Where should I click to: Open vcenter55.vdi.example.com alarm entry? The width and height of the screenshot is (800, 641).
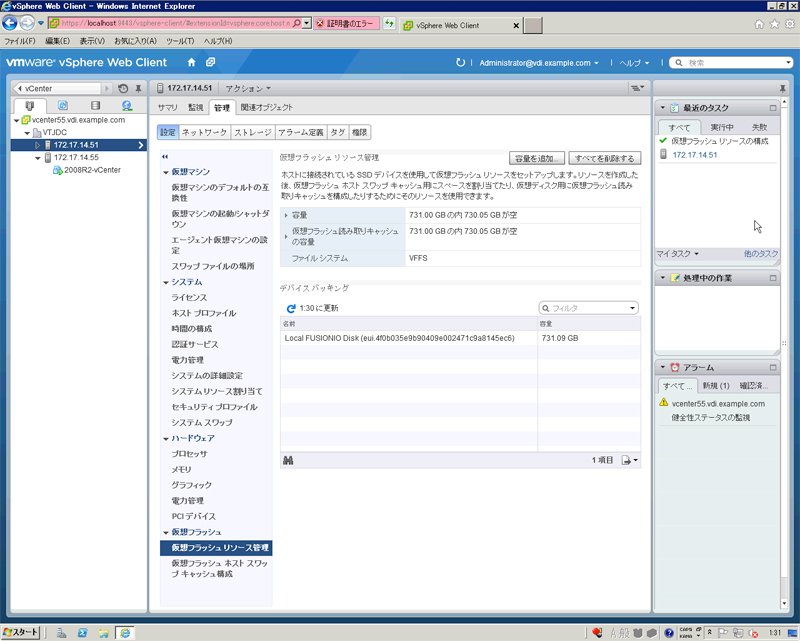[718, 404]
